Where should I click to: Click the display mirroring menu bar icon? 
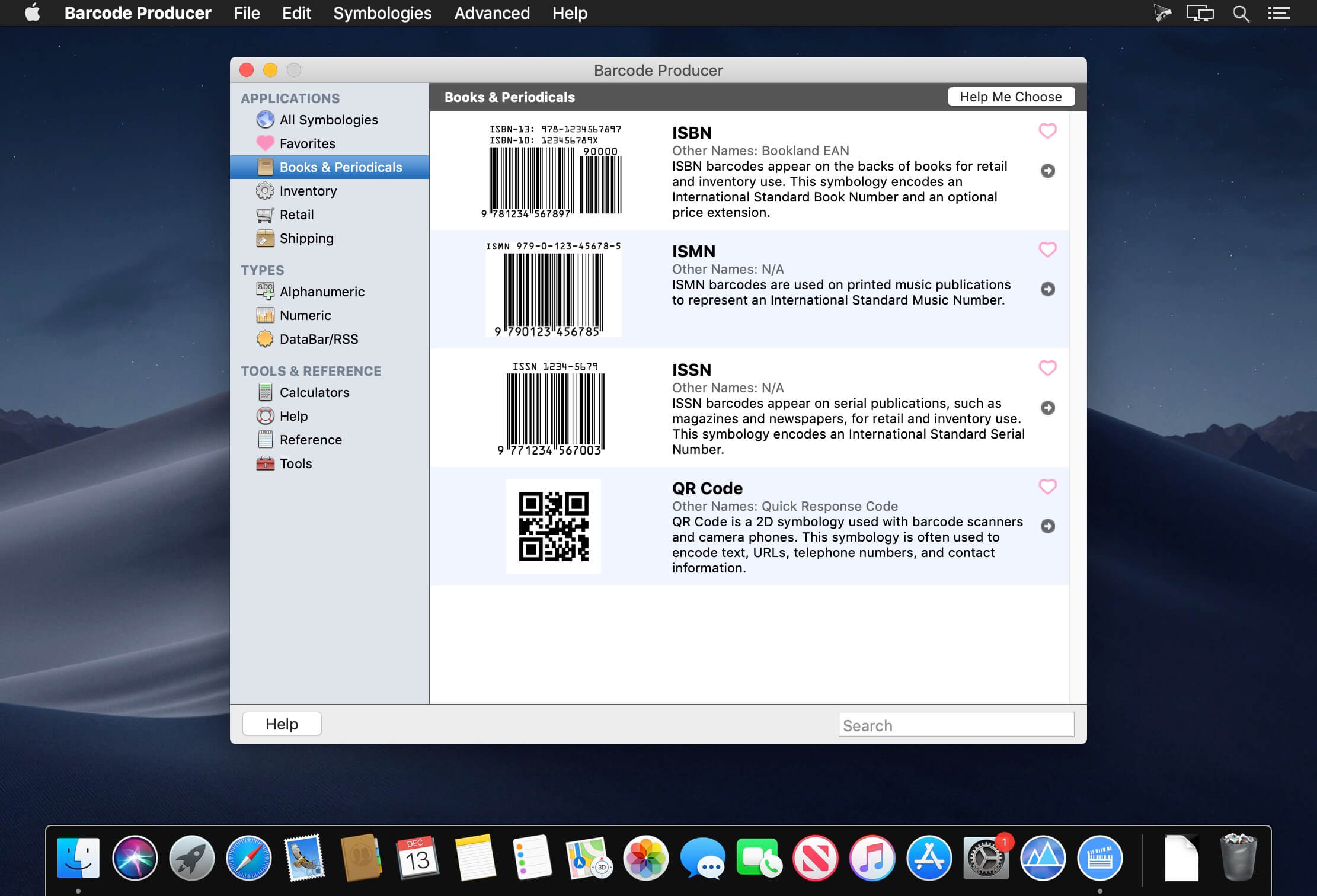click(x=1200, y=13)
